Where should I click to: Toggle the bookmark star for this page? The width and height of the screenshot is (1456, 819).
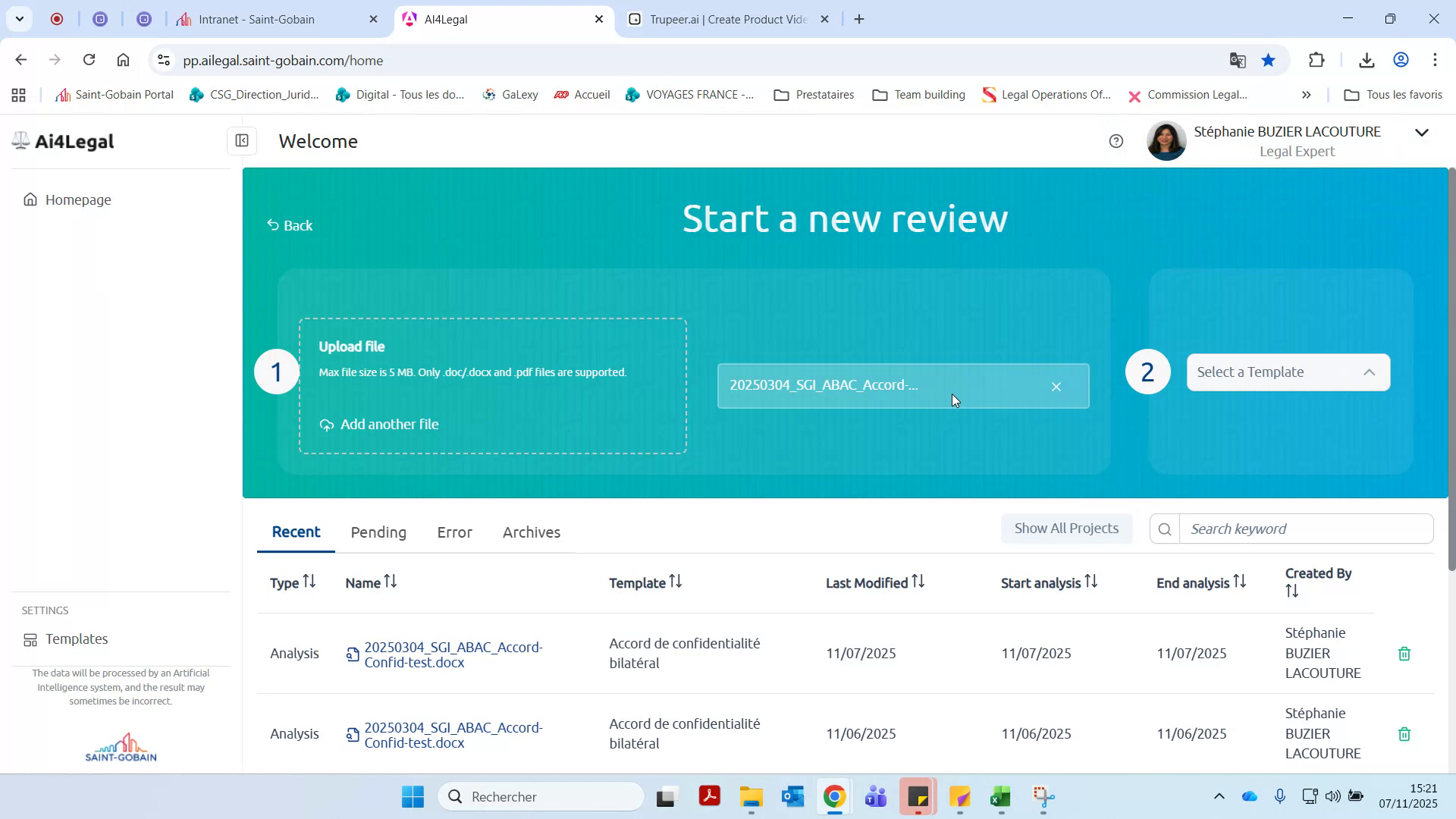click(1268, 60)
